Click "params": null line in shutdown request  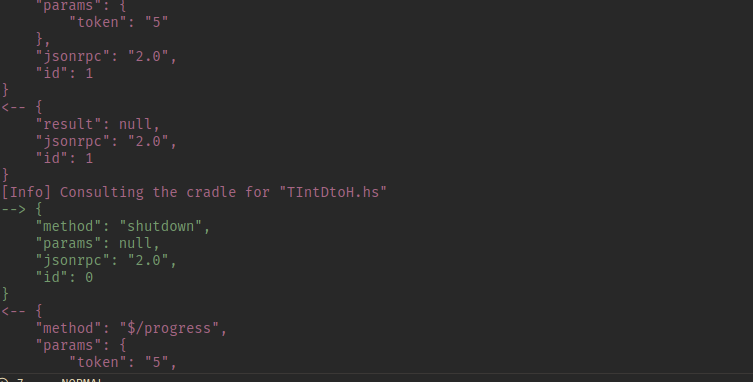coord(97,244)
